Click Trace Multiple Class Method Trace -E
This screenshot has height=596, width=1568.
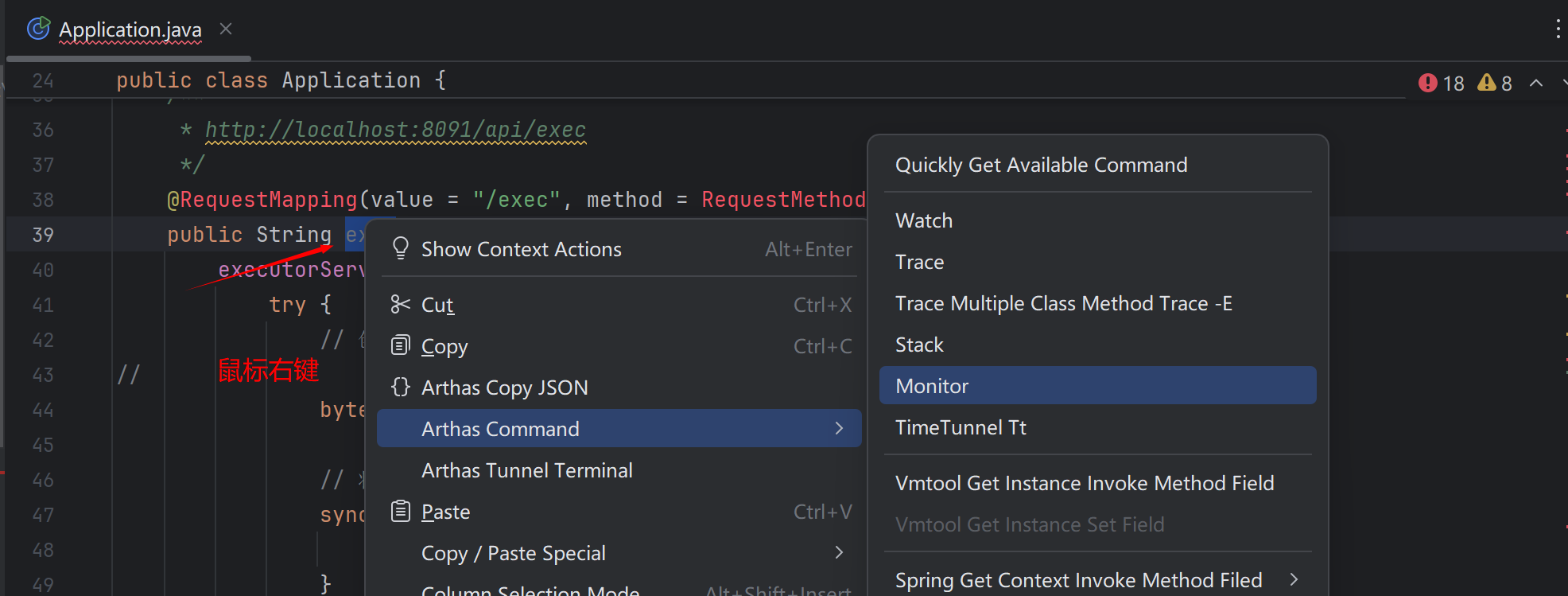coord(1063,303)
